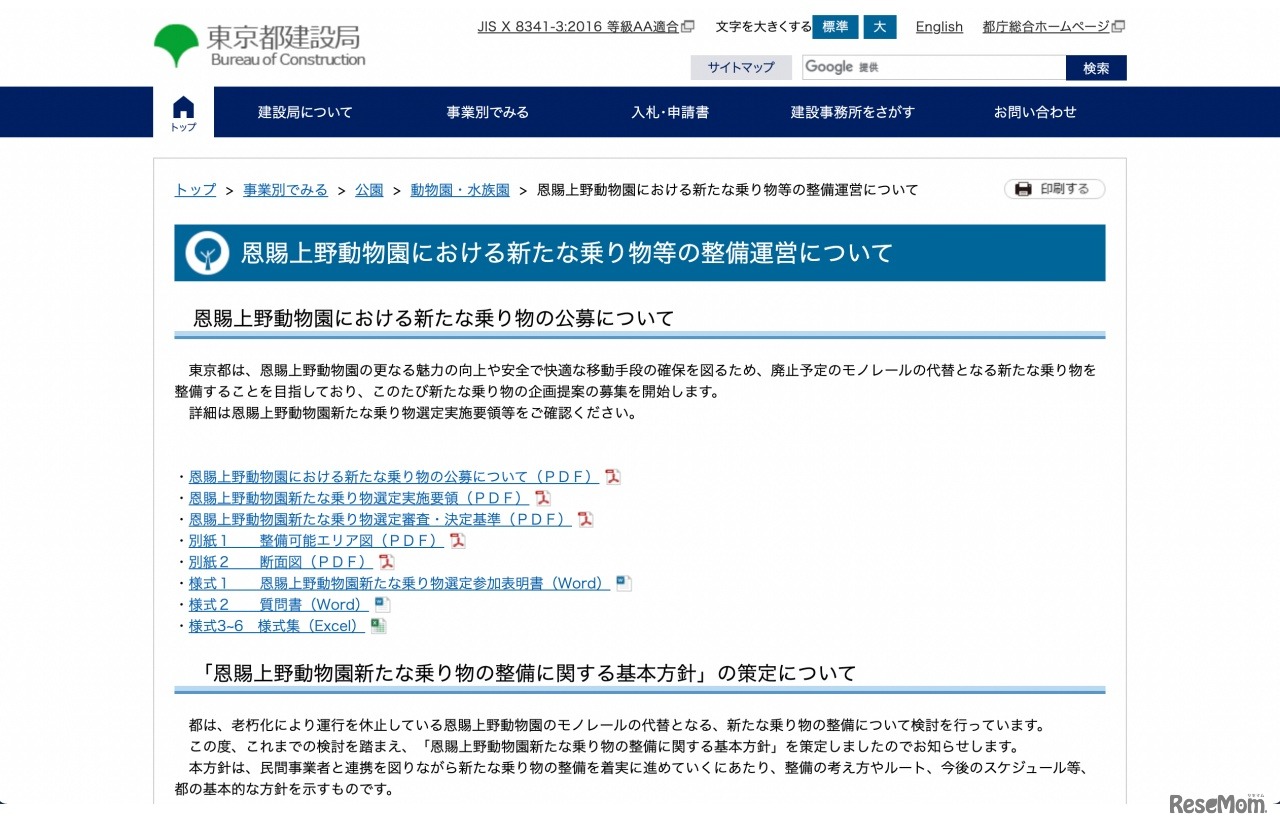Image resolution: width=1280 pixels, height=827 pixels.
Task: Open the 建設局について navigation menu
Action: (x=304, y=112)
